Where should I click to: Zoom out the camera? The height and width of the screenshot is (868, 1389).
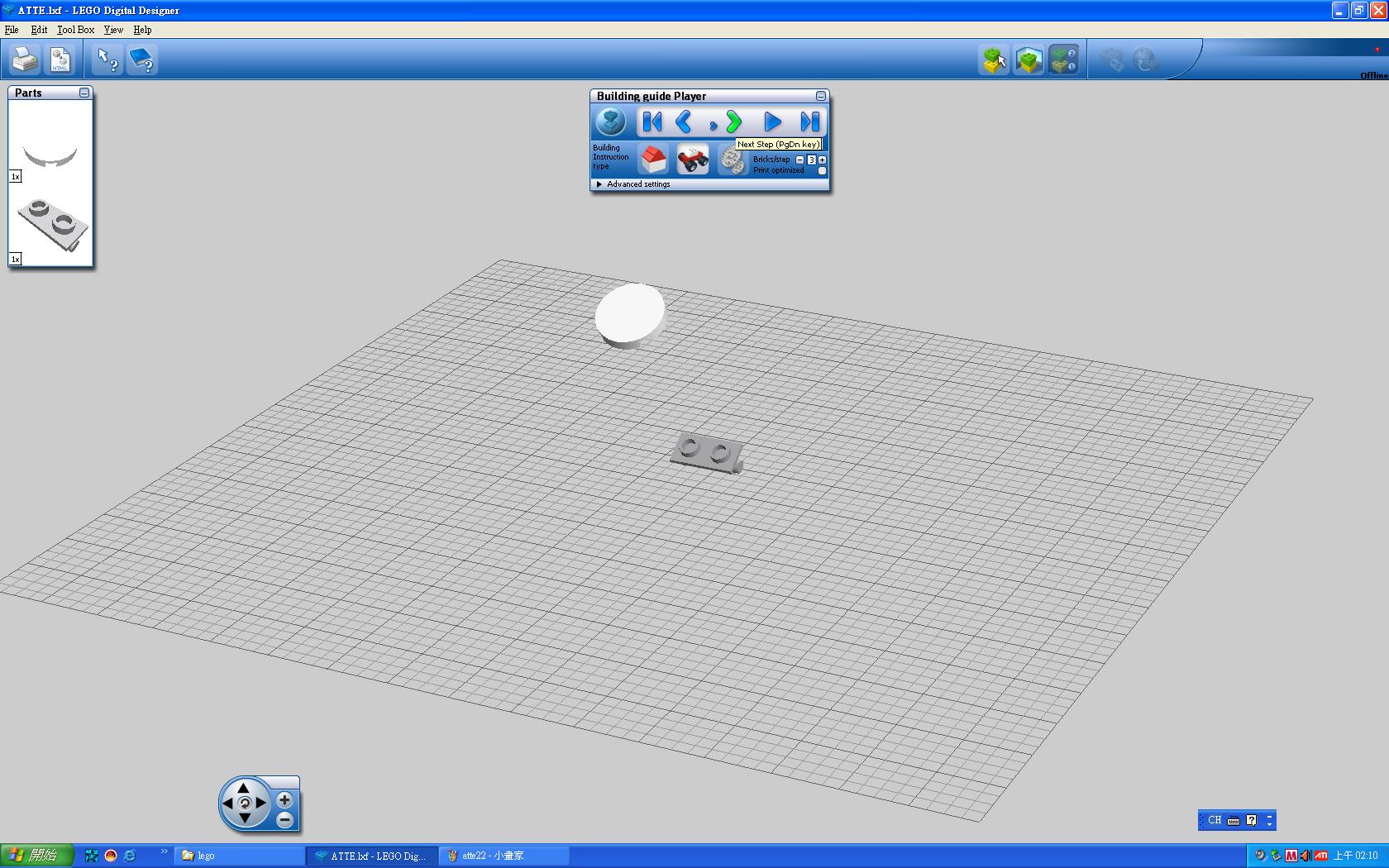pos(284,820)
